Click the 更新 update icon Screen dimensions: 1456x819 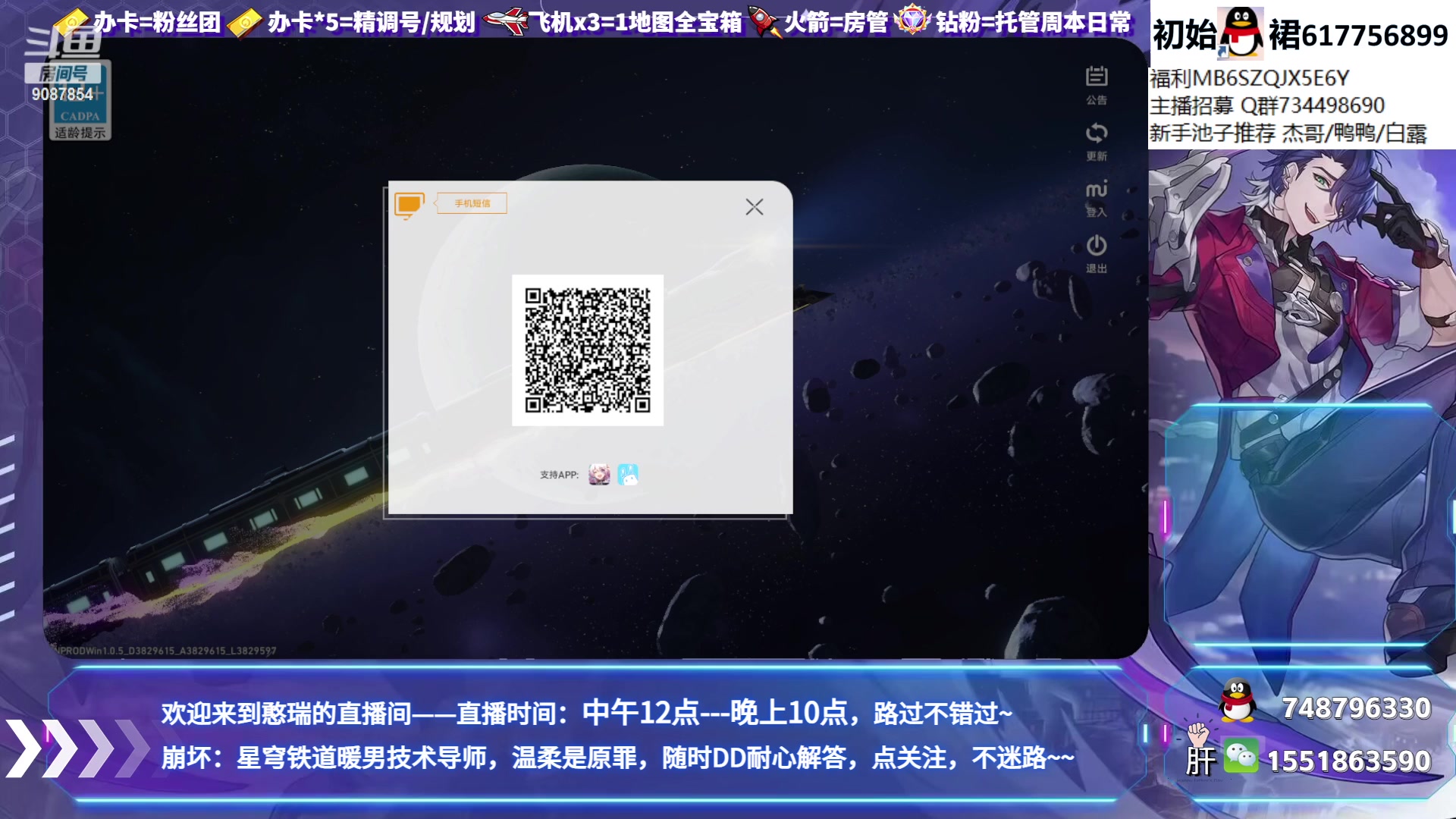click(x=1096, y=141)
